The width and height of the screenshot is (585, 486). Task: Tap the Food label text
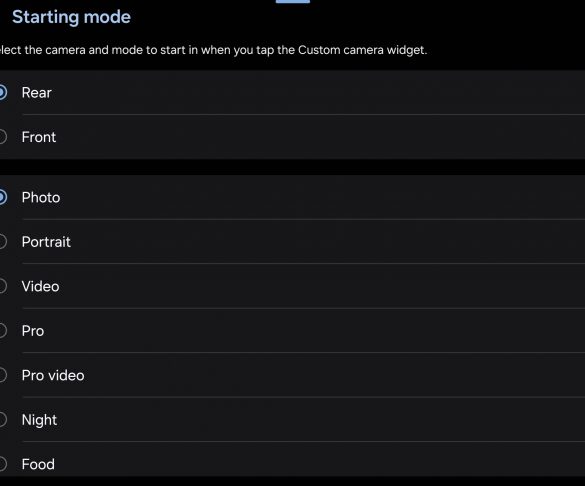coord(38,464)
